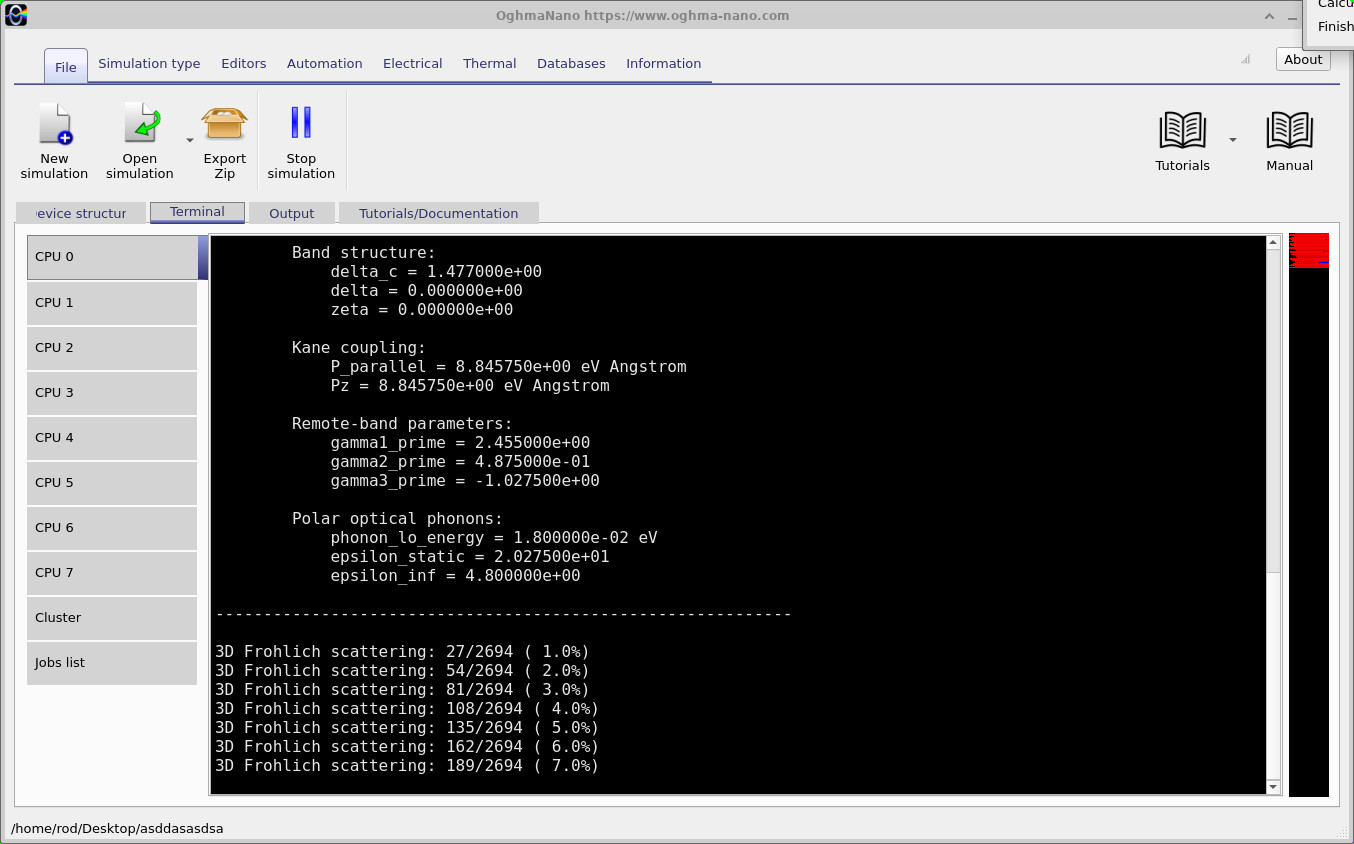The image size is (1354, 844).
Task: Open the Information ribbon tab
Action: pos(664,63)
